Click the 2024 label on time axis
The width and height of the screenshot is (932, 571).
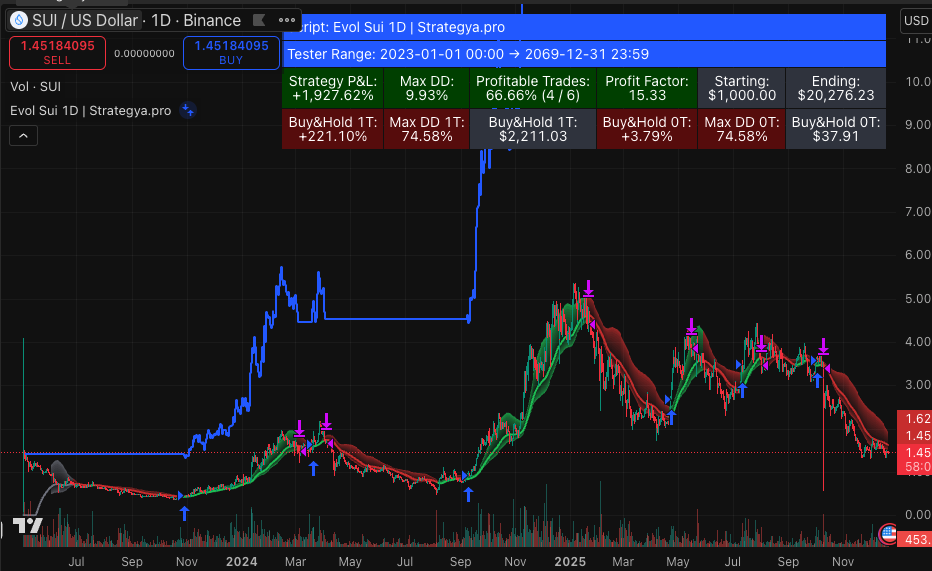(x=241, y=561)
